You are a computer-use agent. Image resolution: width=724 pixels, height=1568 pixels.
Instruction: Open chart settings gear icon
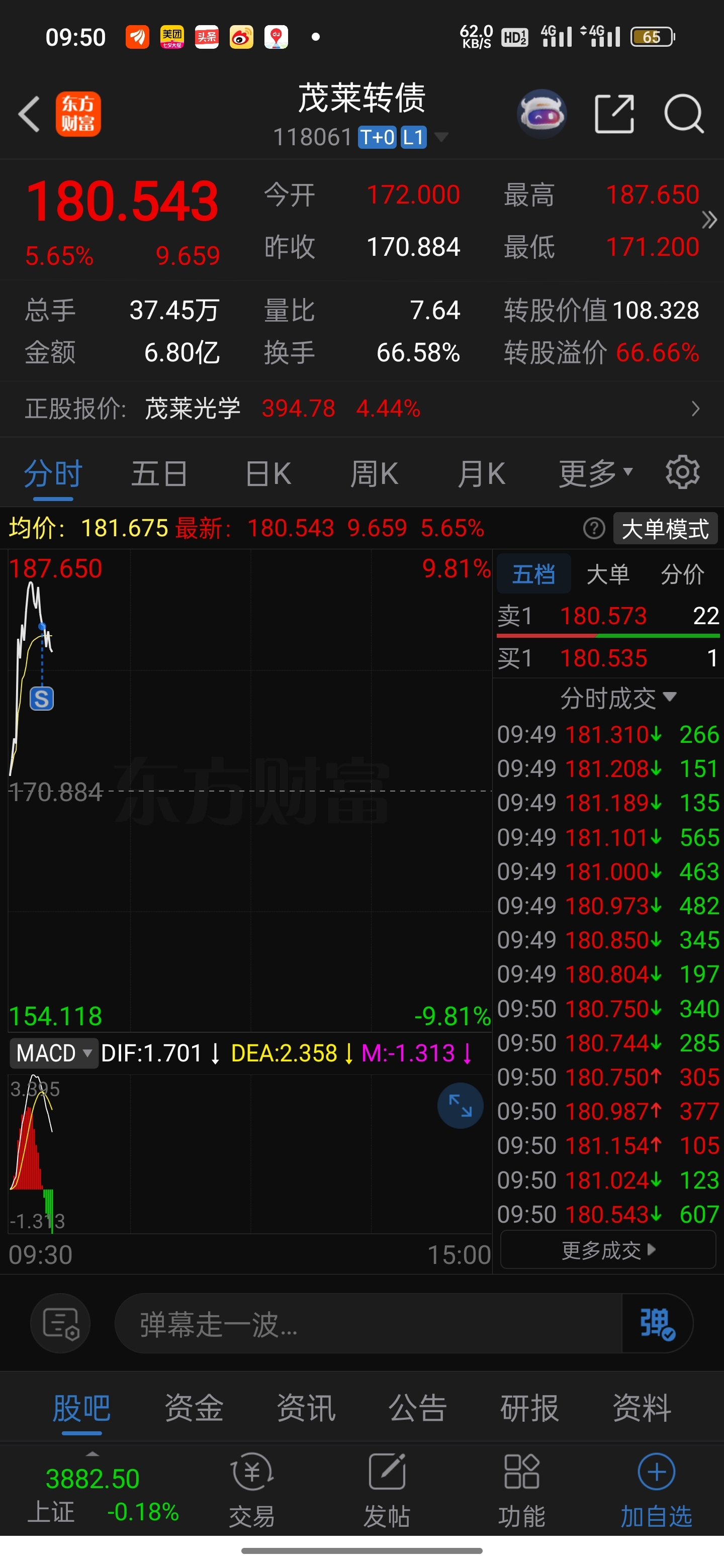pyautogui.click(x=683, y=472)
